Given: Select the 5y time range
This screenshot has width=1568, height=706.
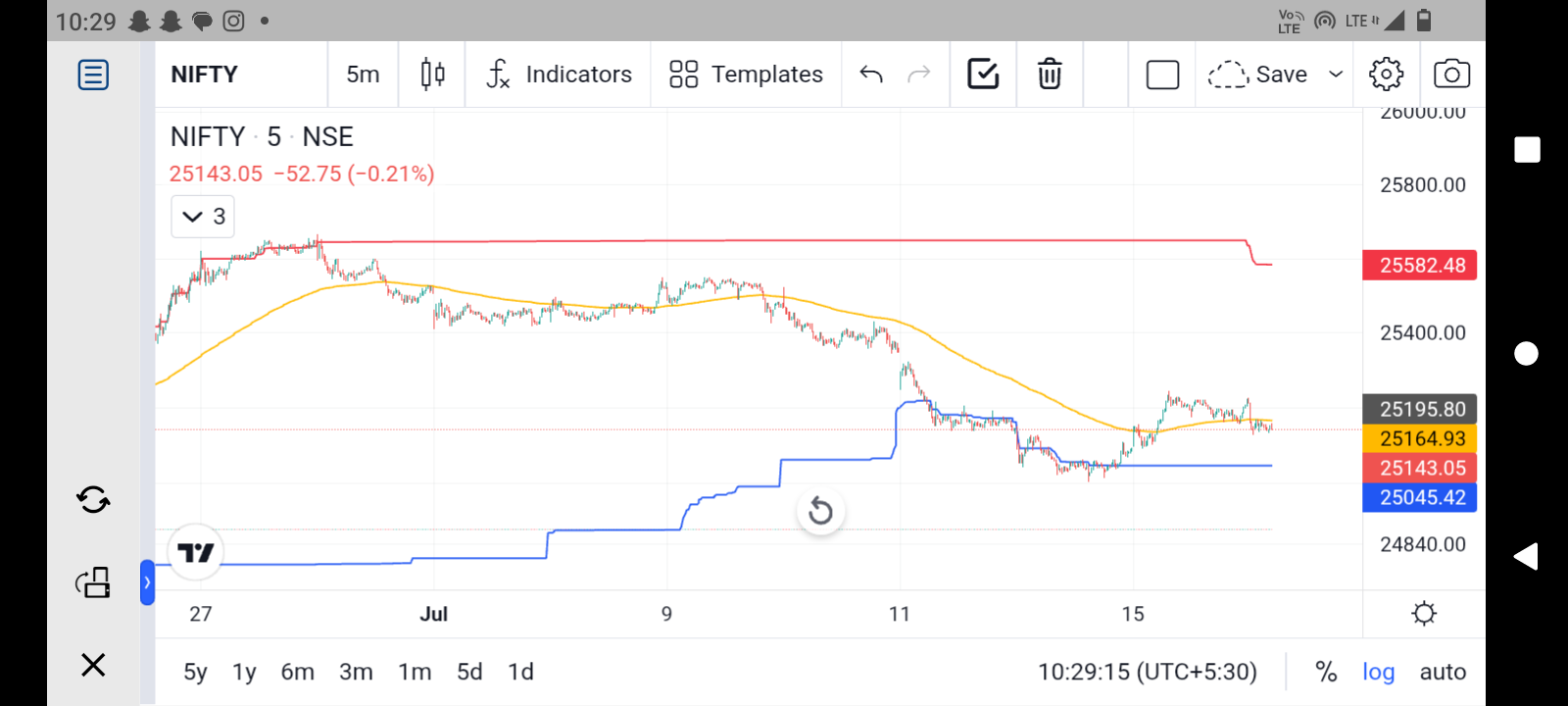Looking at the screenshot, I should (195, 672).
